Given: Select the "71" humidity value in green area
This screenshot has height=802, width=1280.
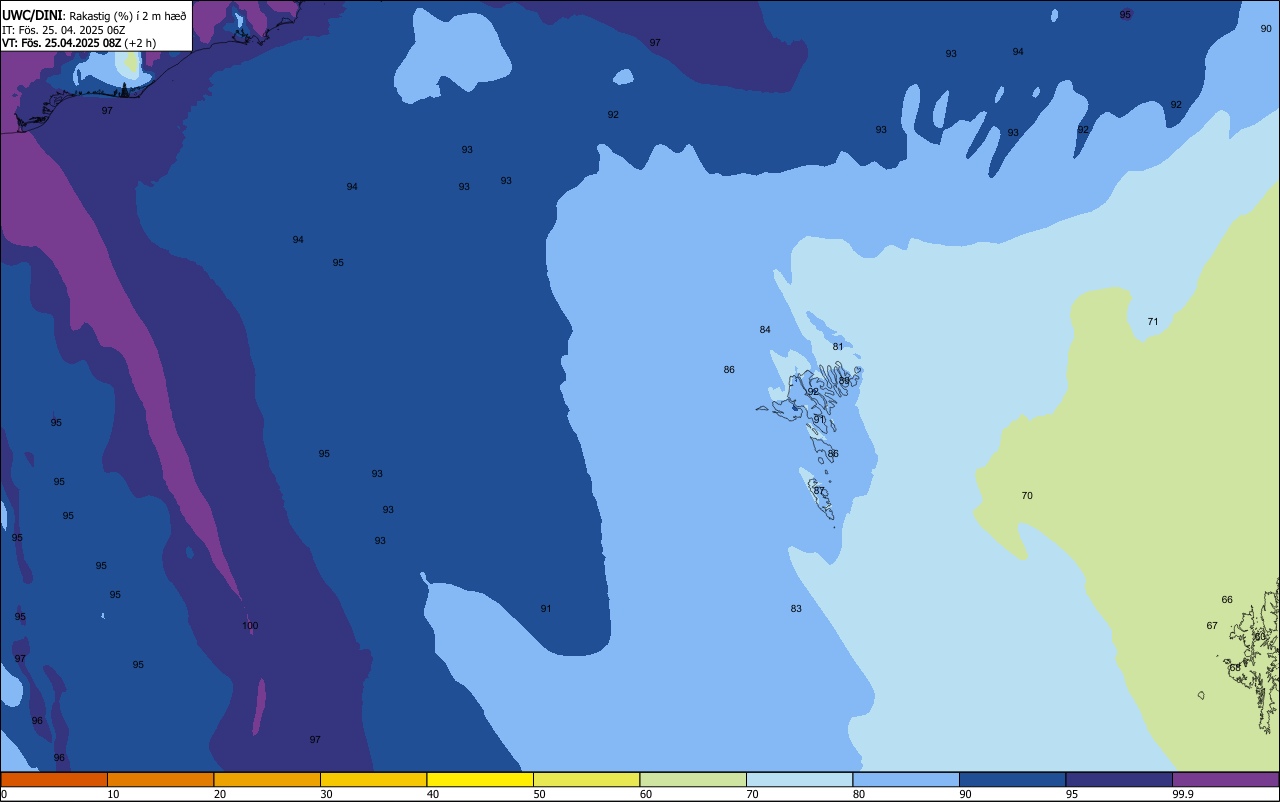Looking at the screenshot, I should [1153, 322].
